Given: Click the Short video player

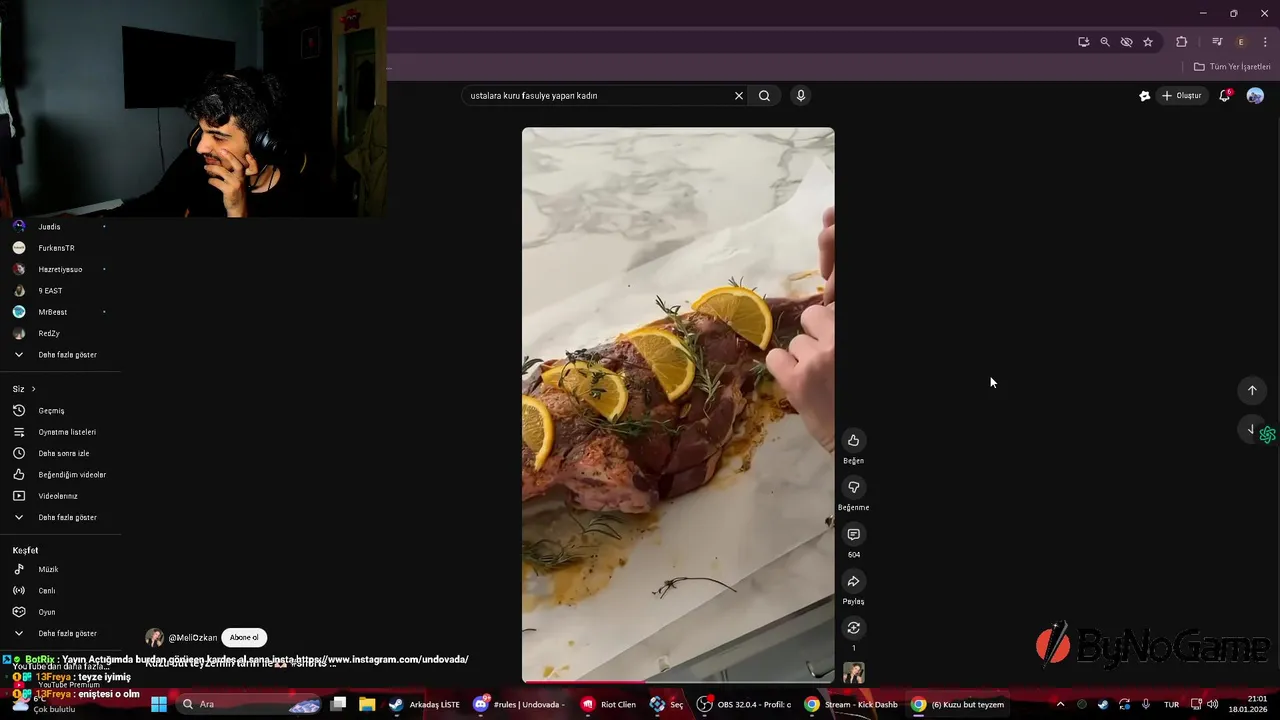Looking at the screenshot, I should pos(678,404).
